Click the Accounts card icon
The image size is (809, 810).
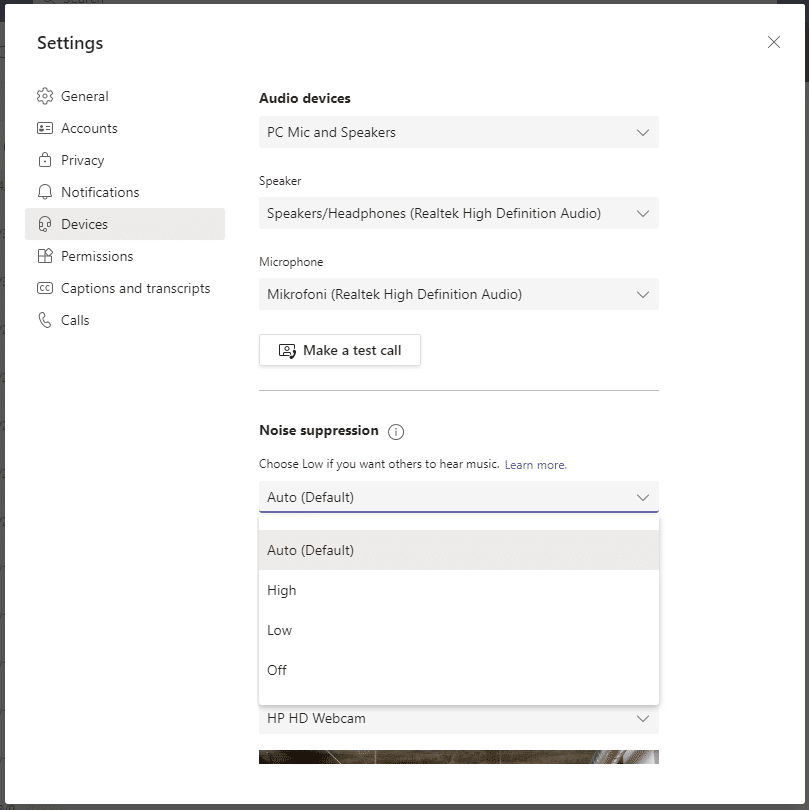pyautogui.click(x=44, y=128)
